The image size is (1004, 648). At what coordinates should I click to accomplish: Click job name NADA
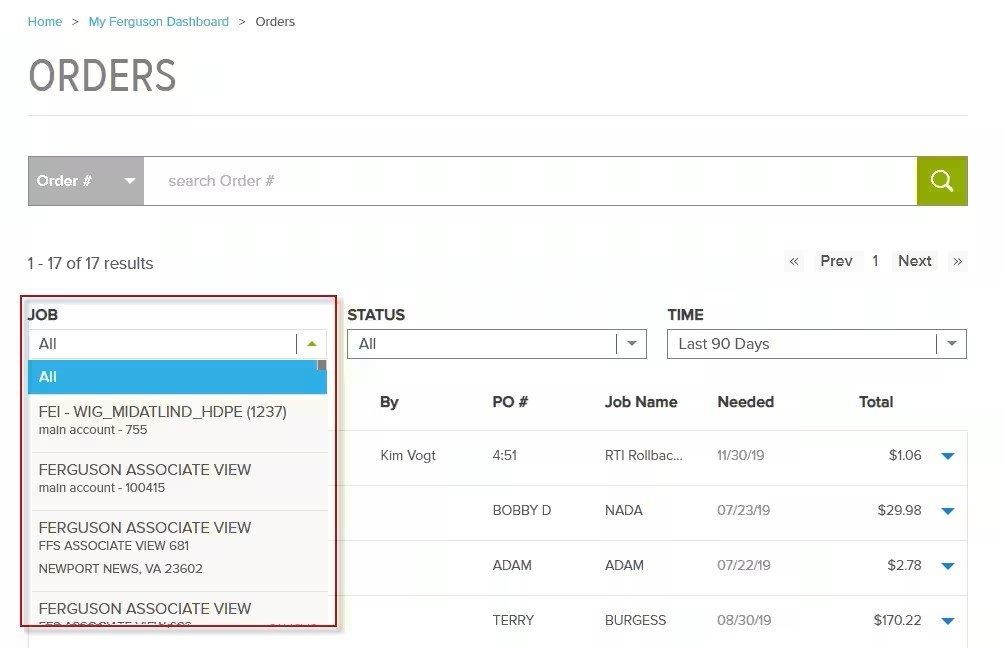tap(624, 511)
